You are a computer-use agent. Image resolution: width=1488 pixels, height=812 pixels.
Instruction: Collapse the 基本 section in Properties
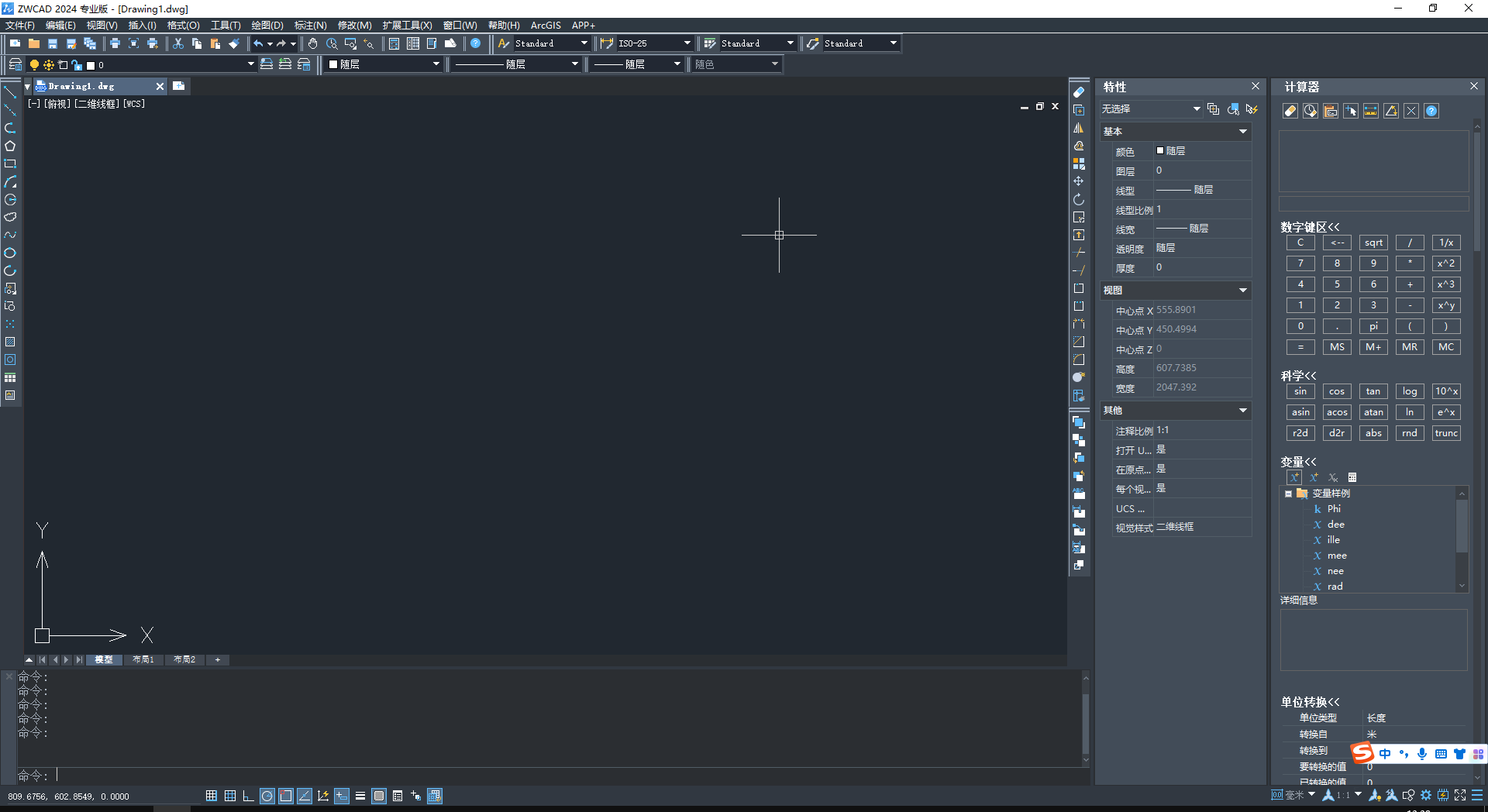point(1243,132)
